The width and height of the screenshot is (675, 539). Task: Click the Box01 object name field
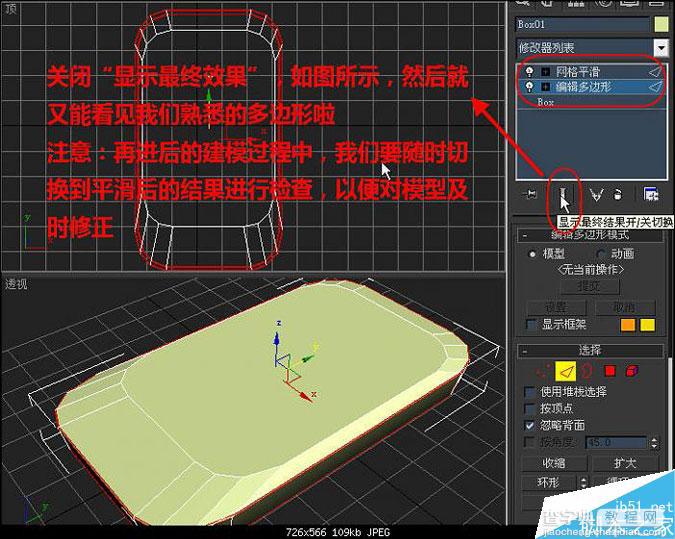[x=583, y=25]
